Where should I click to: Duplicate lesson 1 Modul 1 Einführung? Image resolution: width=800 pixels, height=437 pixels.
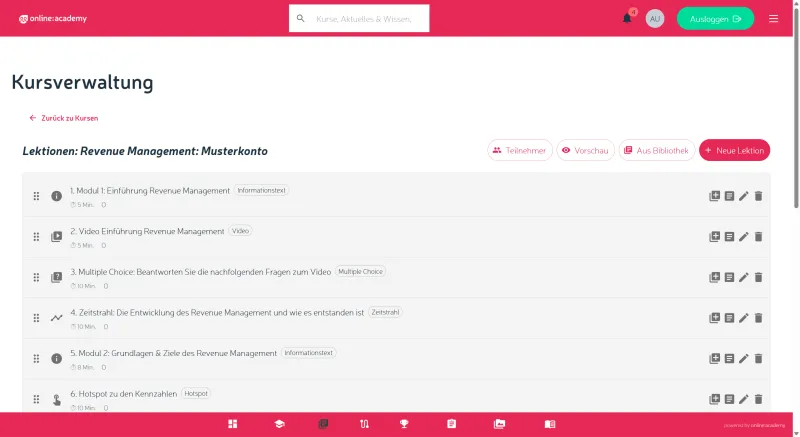714,196
